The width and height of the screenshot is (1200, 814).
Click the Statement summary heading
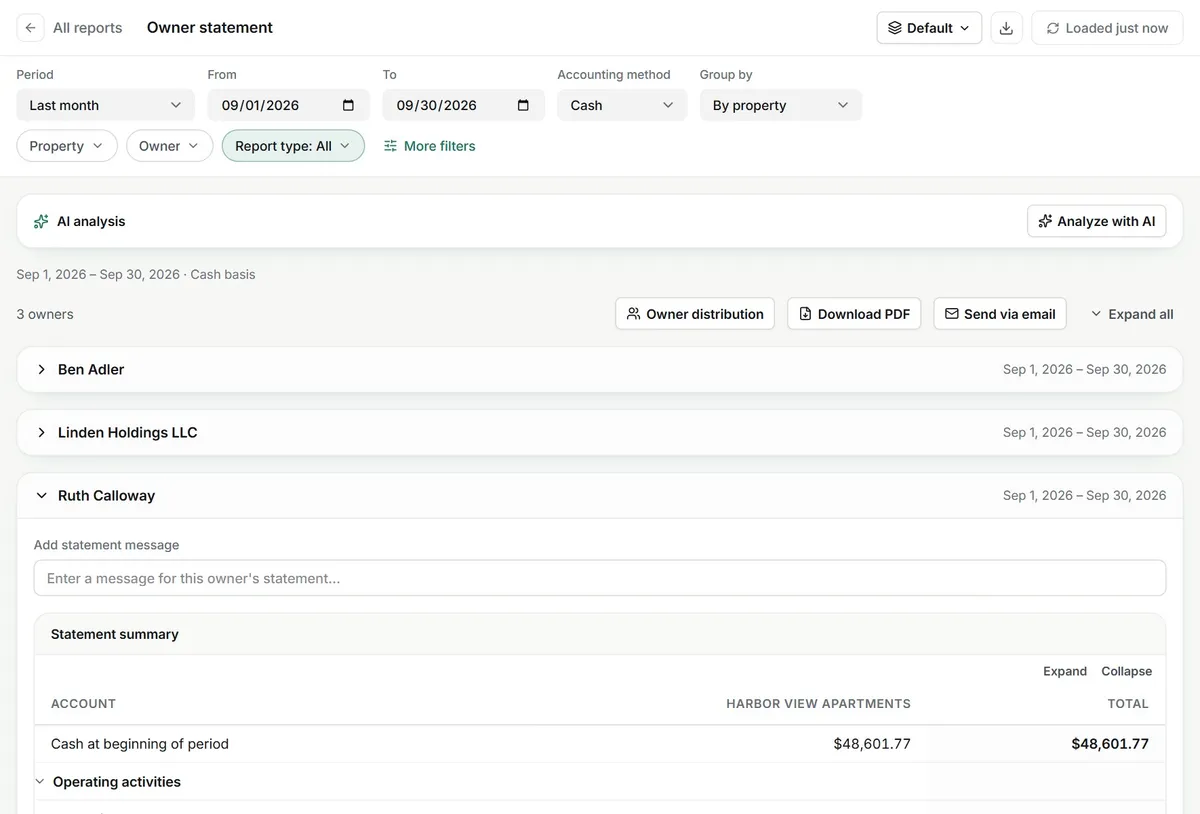(115, 634)
